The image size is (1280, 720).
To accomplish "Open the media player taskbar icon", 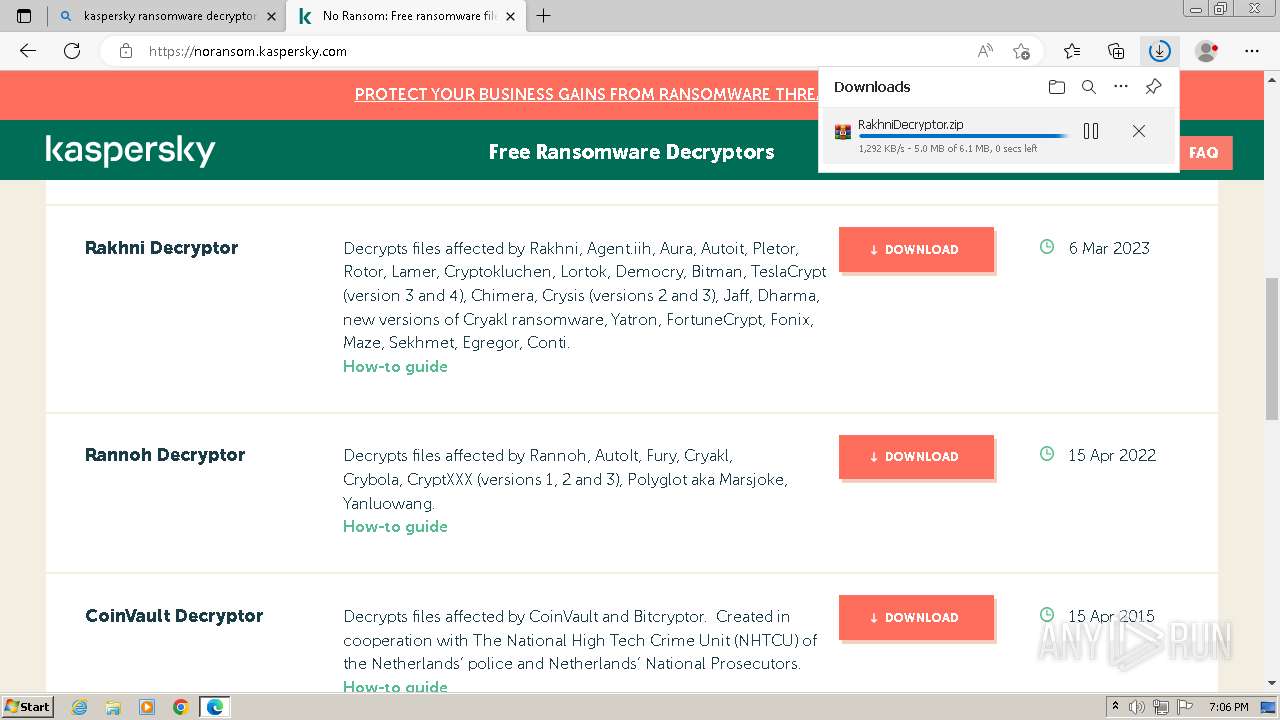I will [x=147, y=707].
